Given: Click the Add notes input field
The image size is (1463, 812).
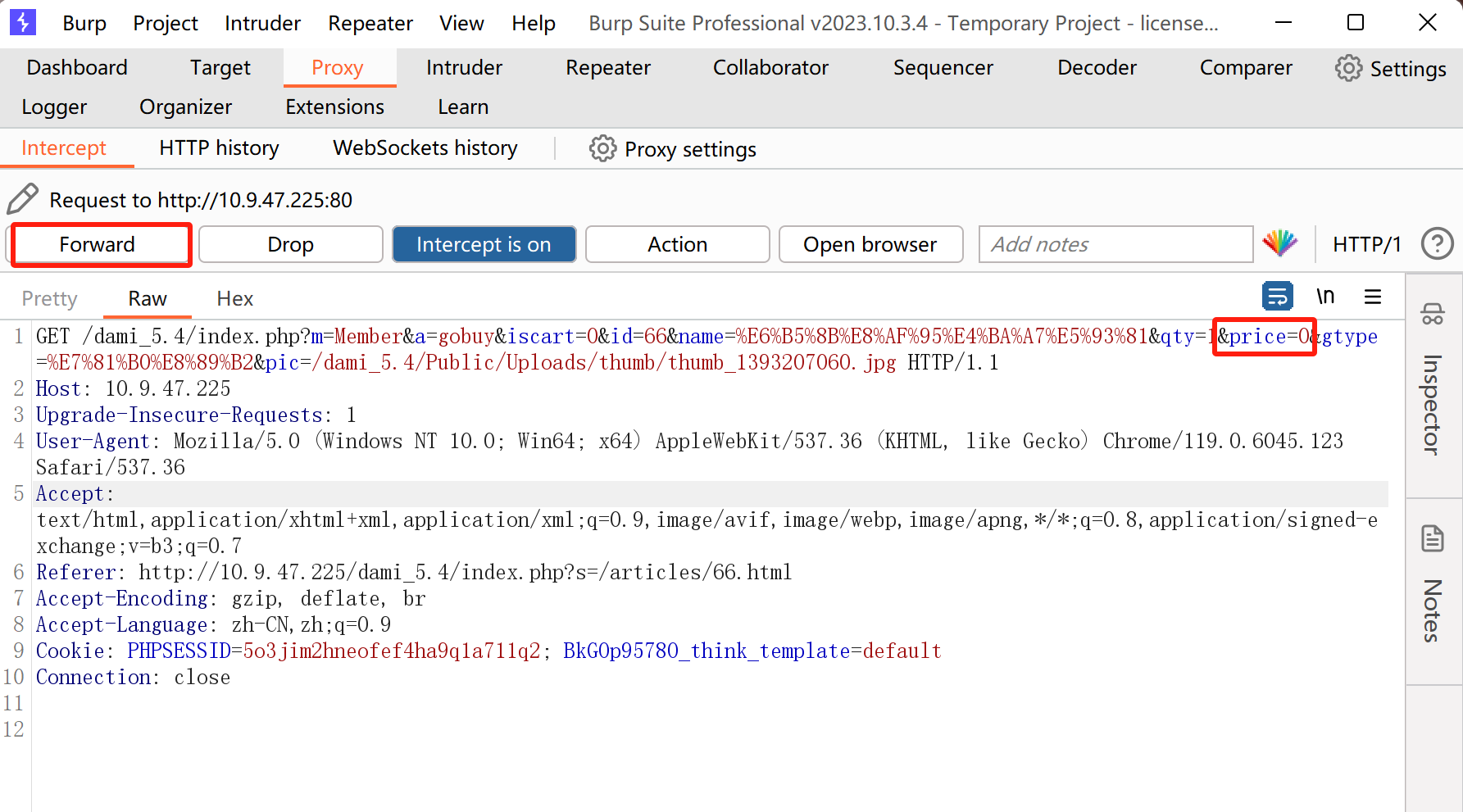Looking at the screenshot, I should 1116,244.
